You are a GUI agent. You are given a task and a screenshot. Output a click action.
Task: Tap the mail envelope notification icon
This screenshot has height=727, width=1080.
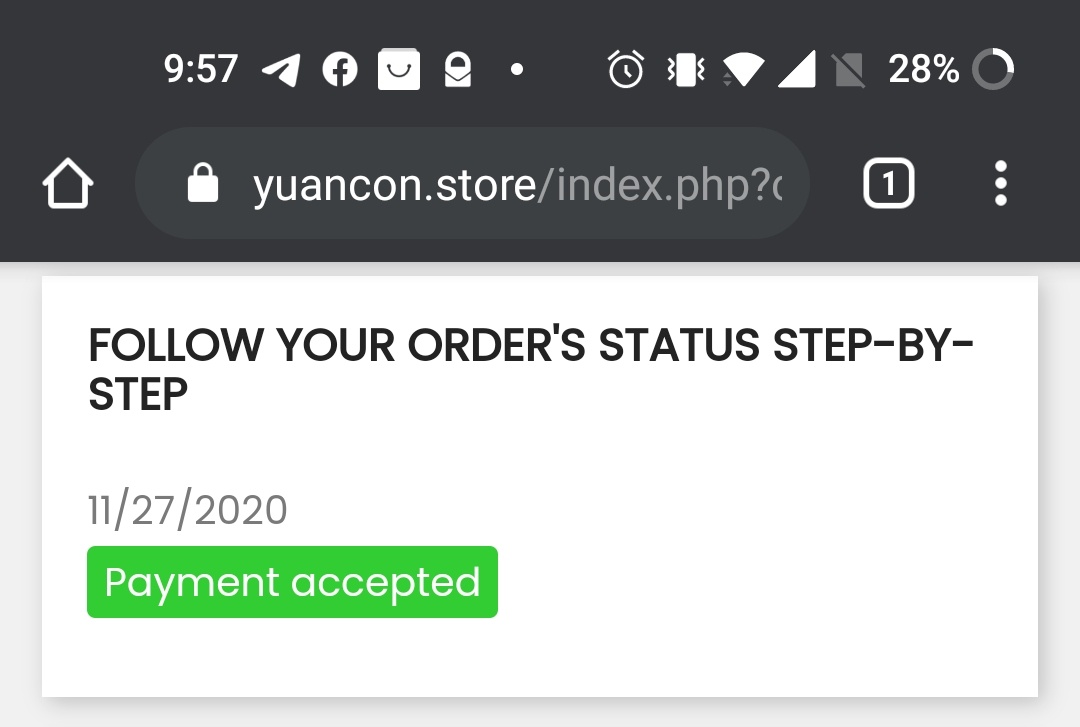tap(457, 70)
